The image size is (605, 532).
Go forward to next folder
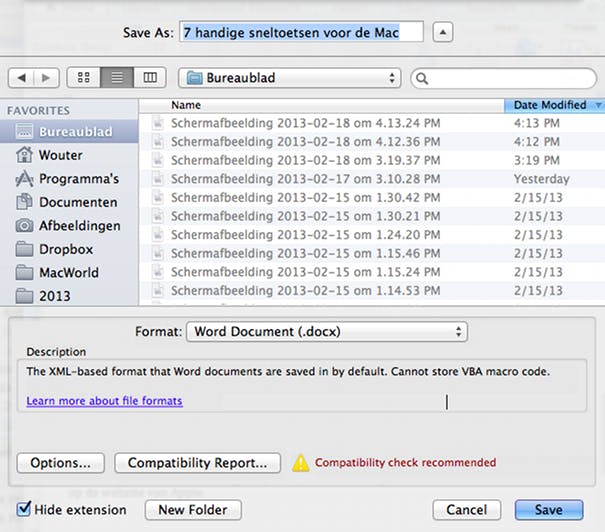pyautogui.click(x=46, y=77)
